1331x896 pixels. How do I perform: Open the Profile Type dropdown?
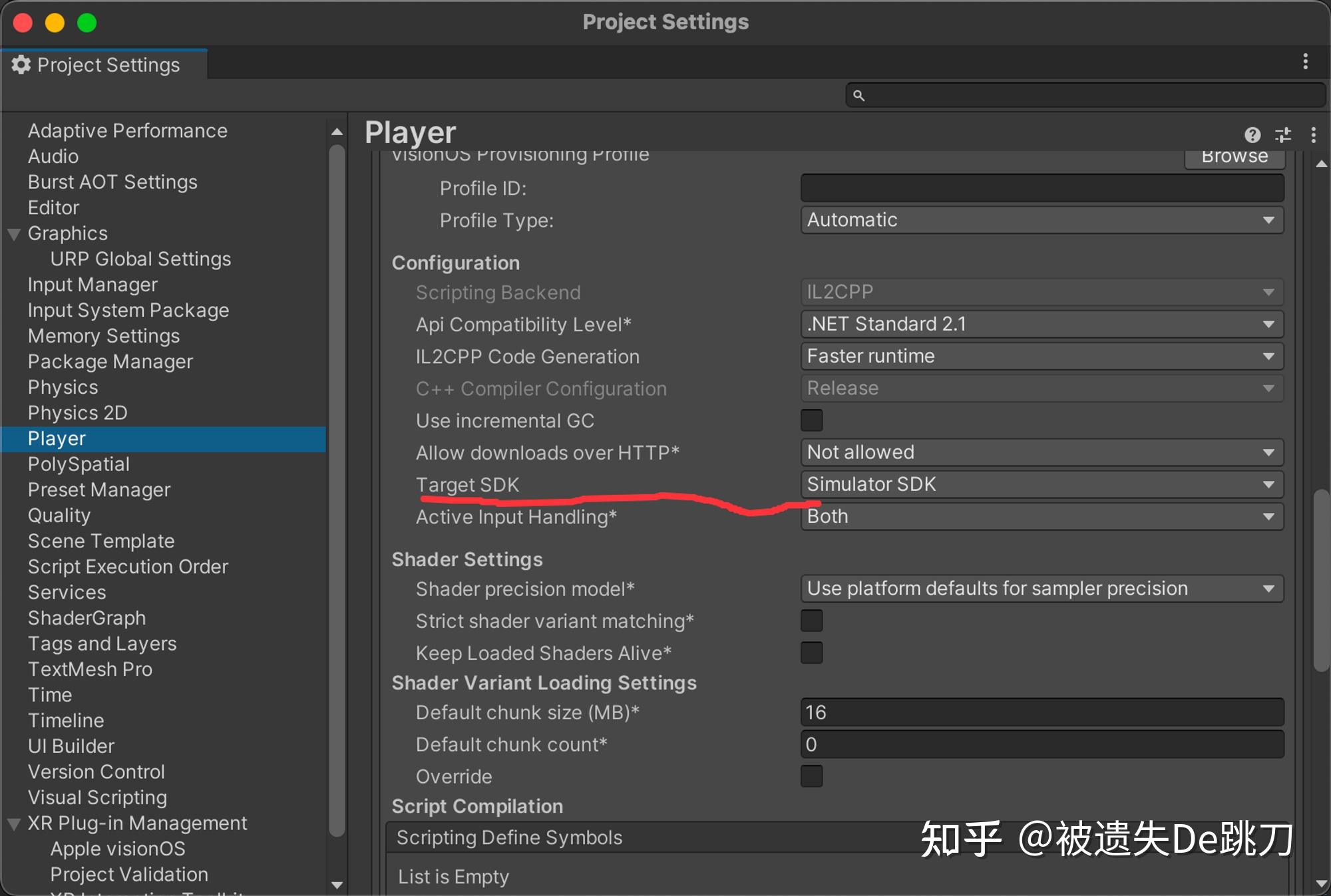tap(1041, 220)
